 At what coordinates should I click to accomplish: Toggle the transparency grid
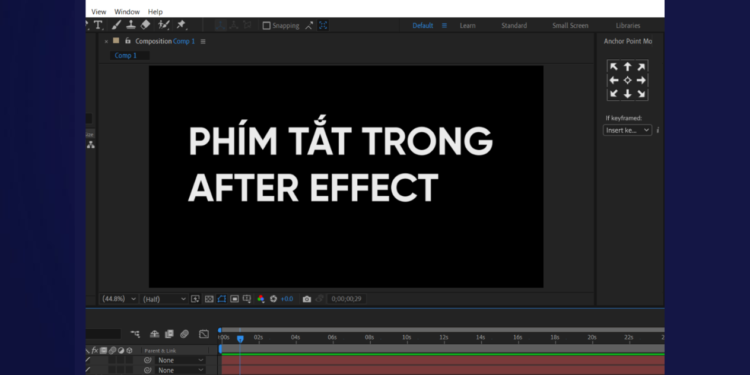coord(209,299)
